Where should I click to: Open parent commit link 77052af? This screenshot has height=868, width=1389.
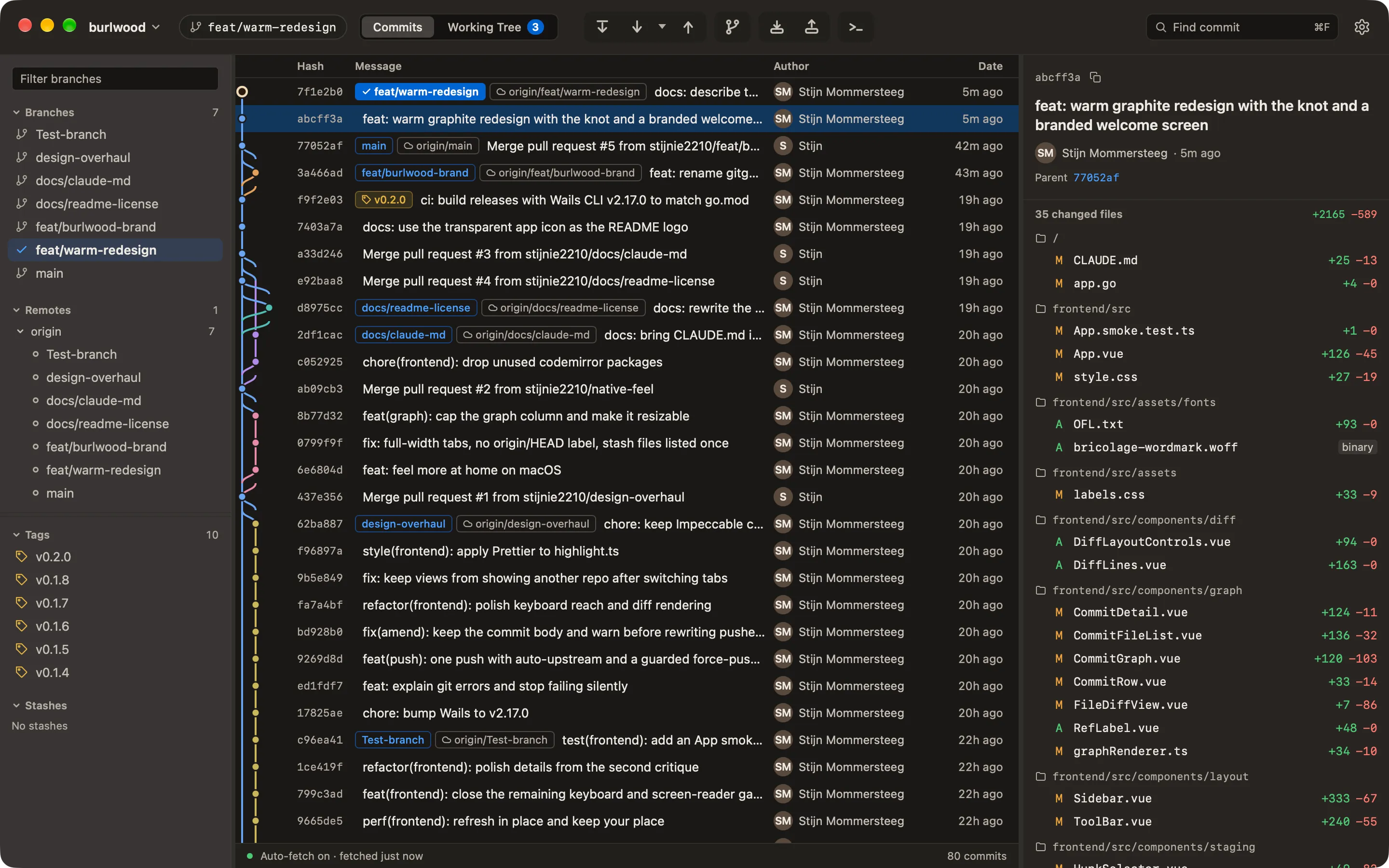[1096, 177]
